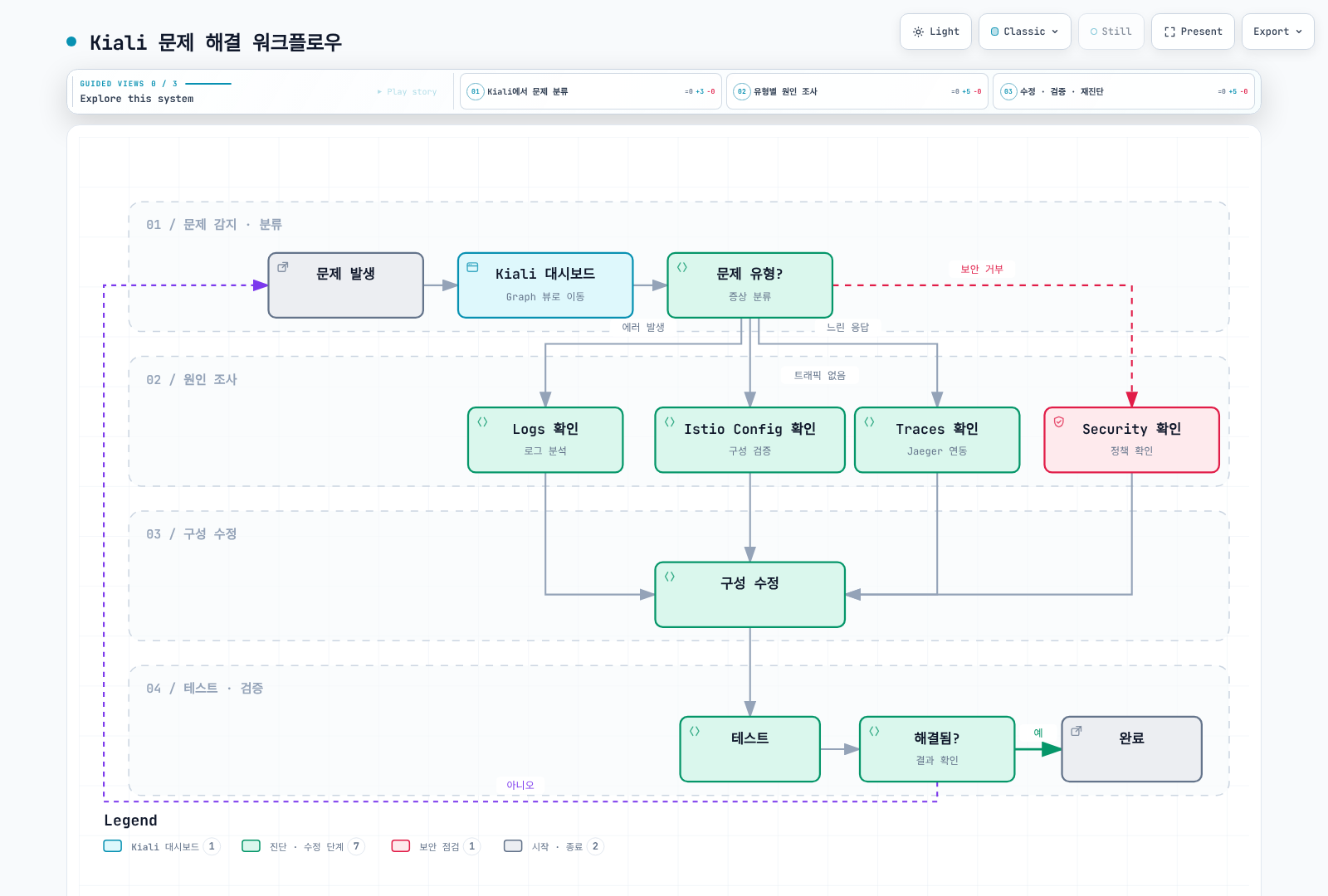Select the 해결됨? decision node
1328x896 pixels.
[x=937, y=749]
